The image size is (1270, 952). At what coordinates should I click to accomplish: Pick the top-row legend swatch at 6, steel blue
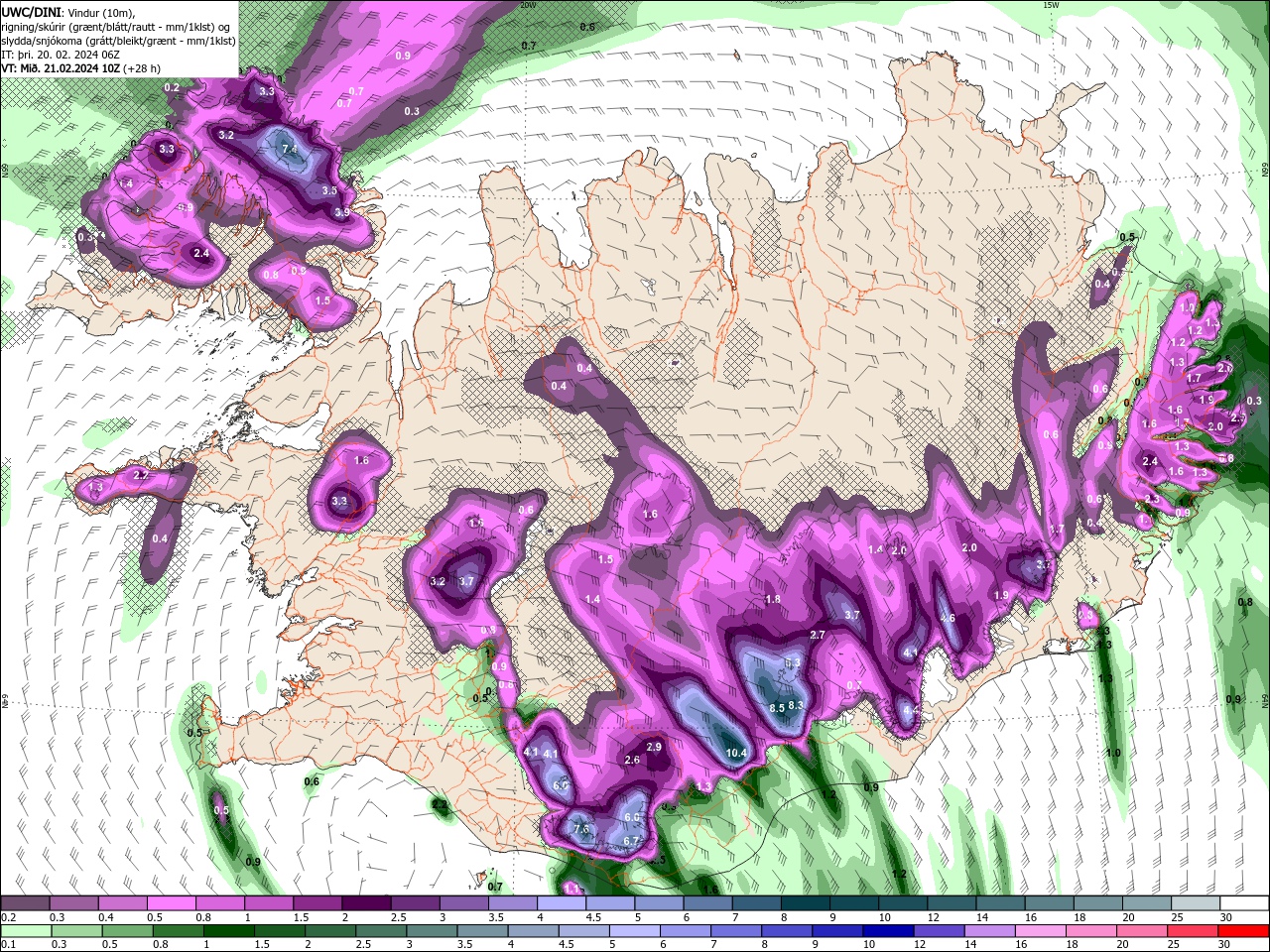[x=707, y=903]
